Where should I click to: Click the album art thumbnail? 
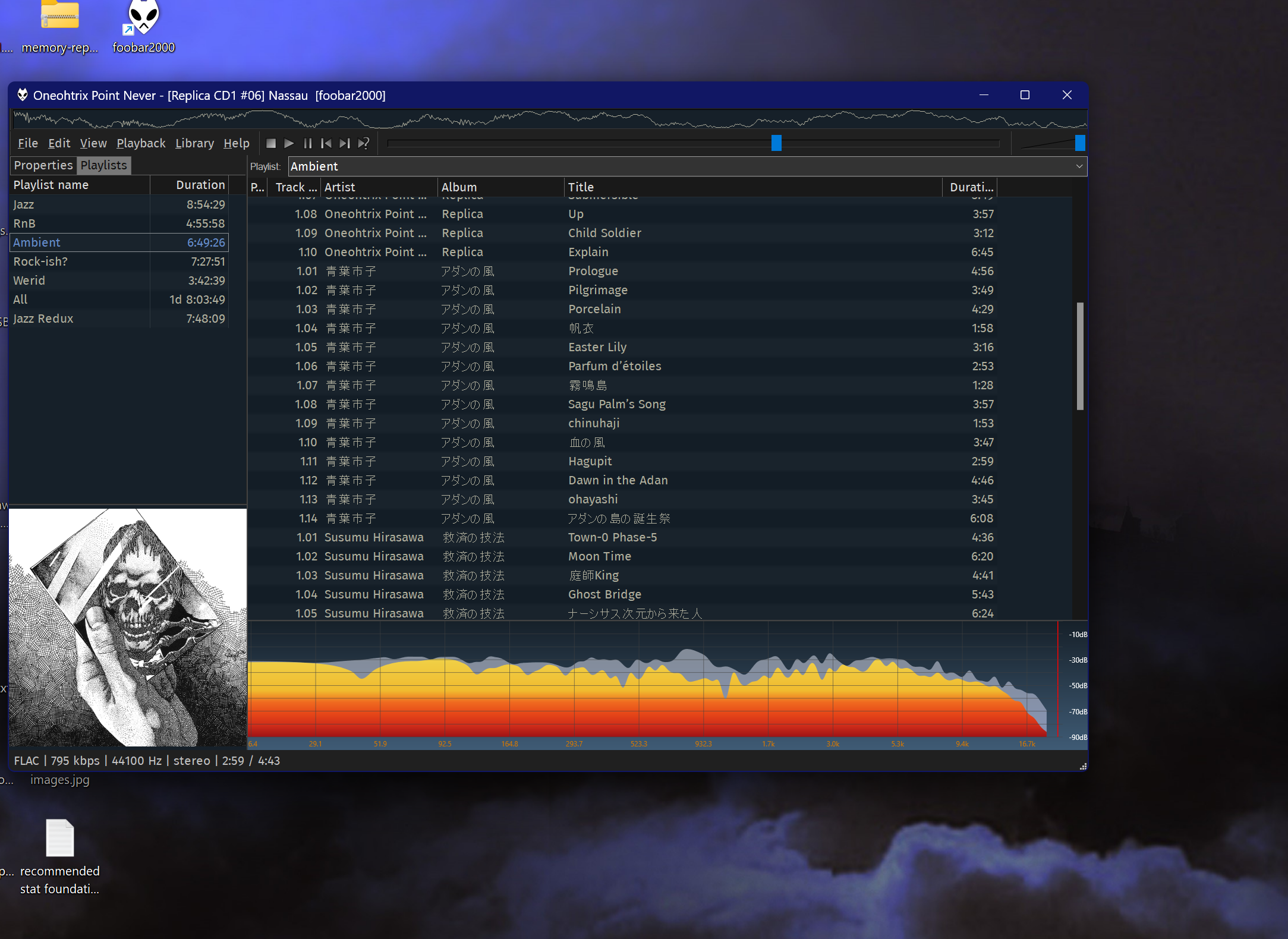[128, 627]
